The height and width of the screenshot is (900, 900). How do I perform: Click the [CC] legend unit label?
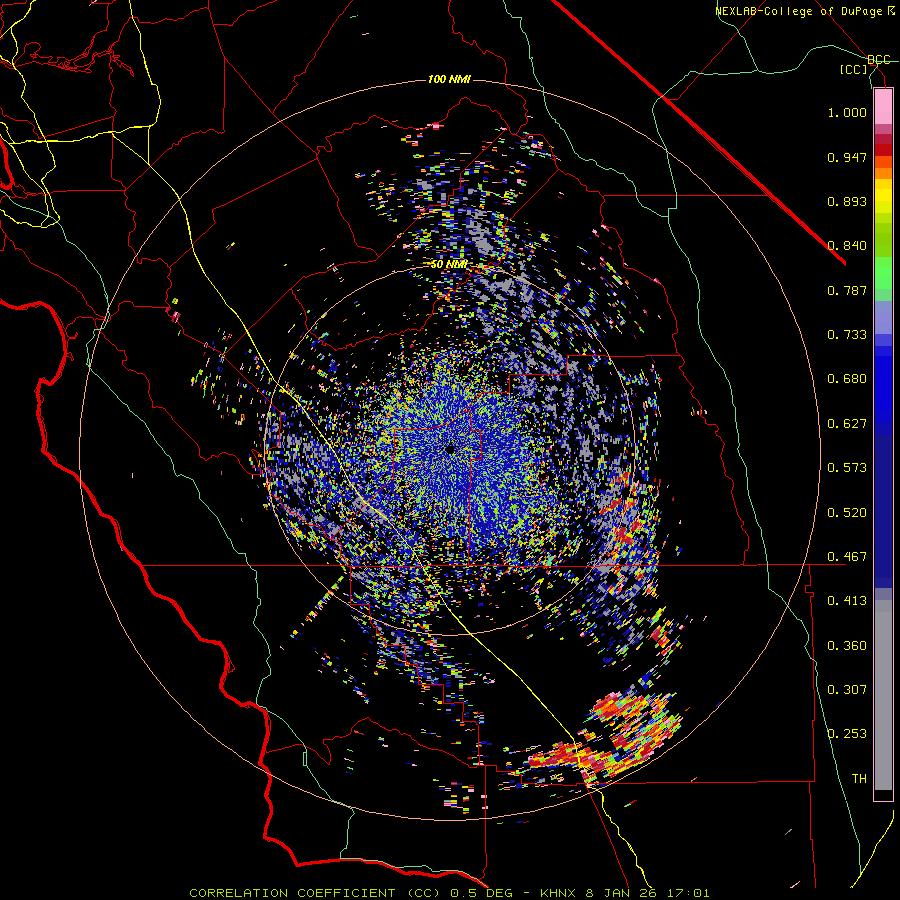click(x=854, y=69)
